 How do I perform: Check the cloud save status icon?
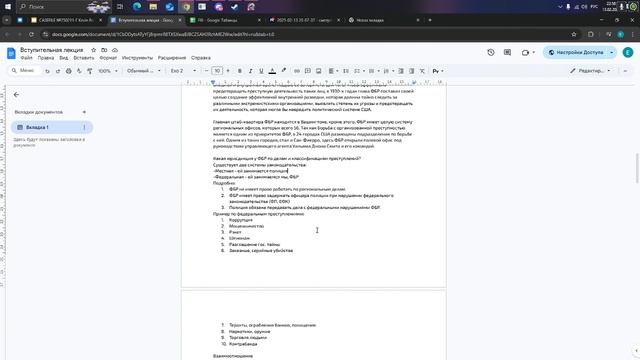pyautogui.click(x=115, y=50)
